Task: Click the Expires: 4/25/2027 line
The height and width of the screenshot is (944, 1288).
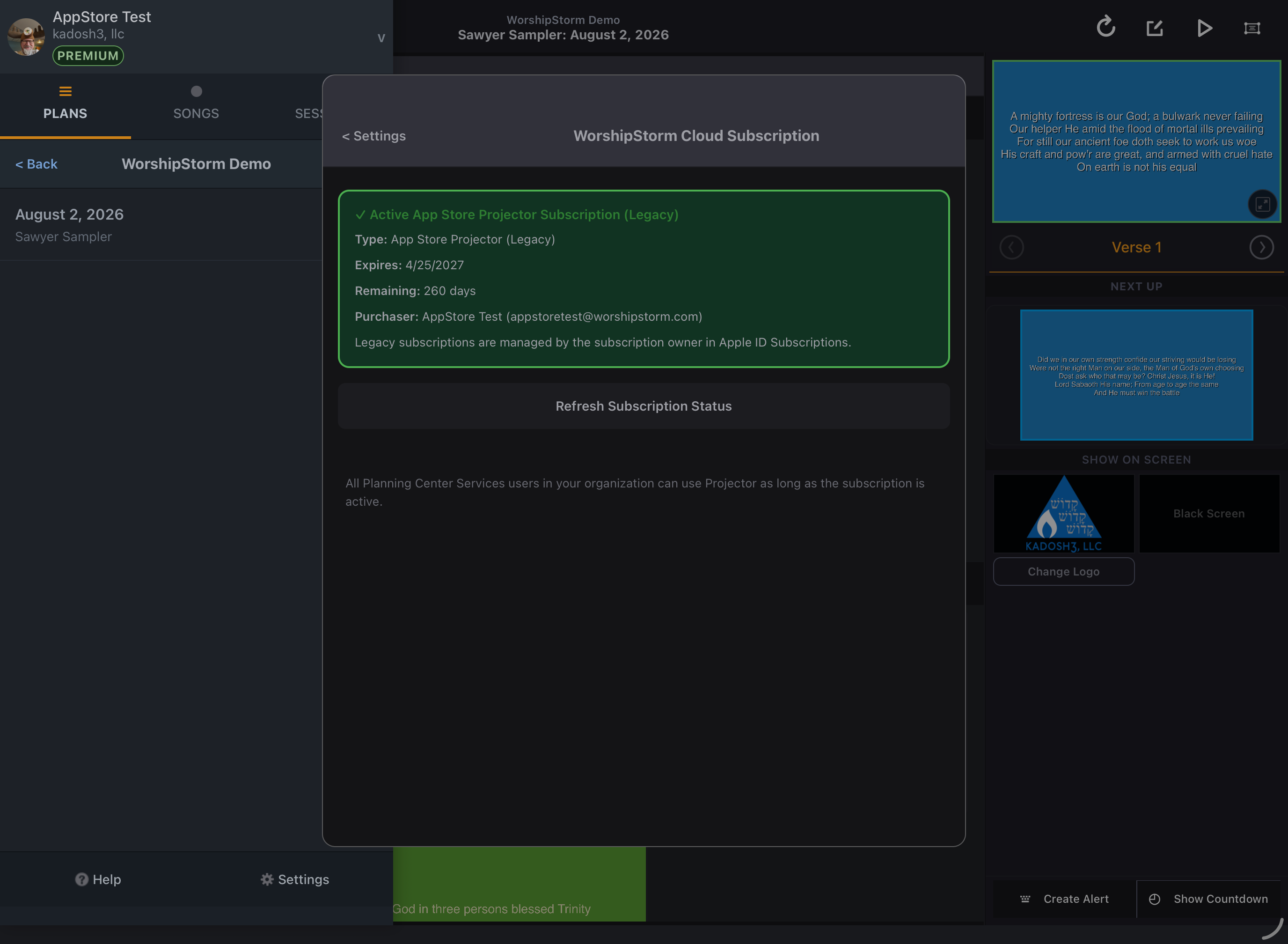Action: pos(409,265)
